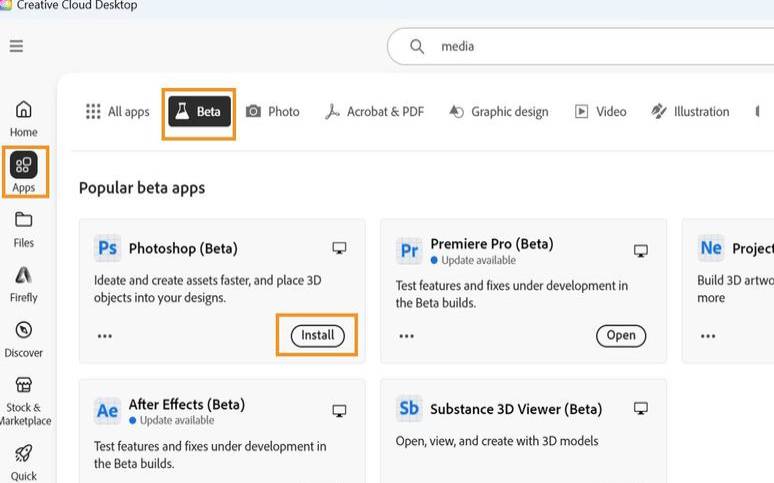Select Apps in the sidebar

[24, 172]
